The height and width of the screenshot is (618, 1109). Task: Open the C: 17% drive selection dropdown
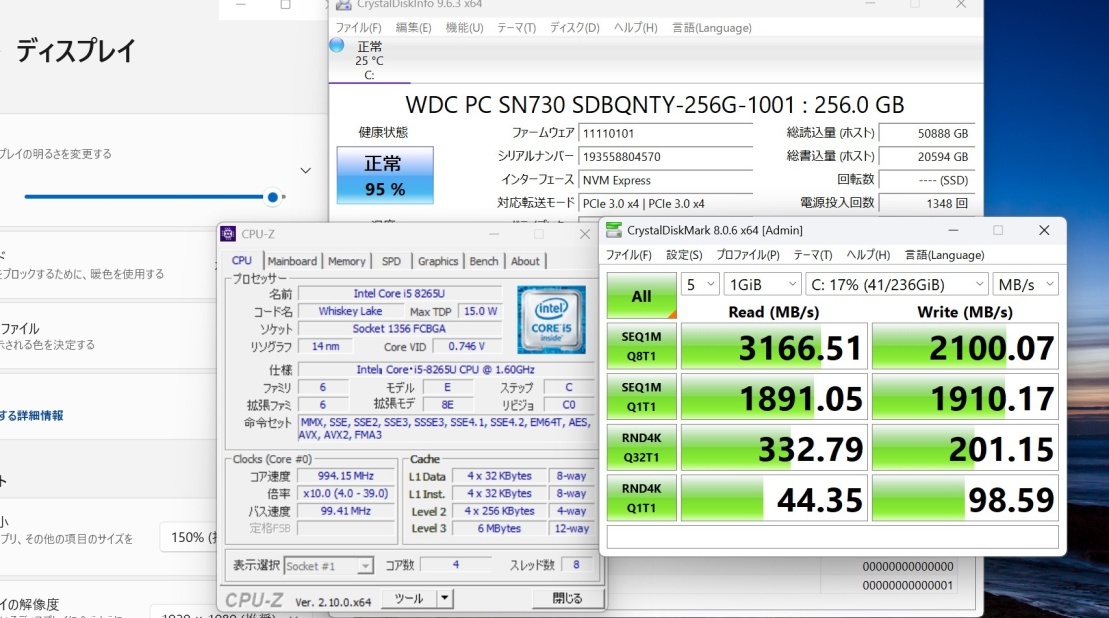pyautogui.click(x=897, y=284)
